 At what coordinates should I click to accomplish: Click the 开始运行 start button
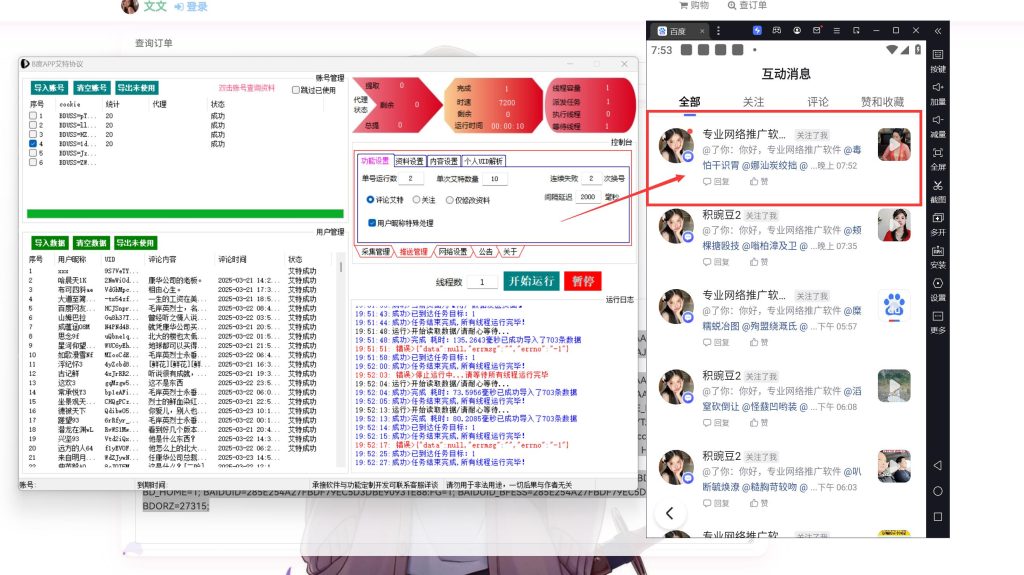[530, 281]
